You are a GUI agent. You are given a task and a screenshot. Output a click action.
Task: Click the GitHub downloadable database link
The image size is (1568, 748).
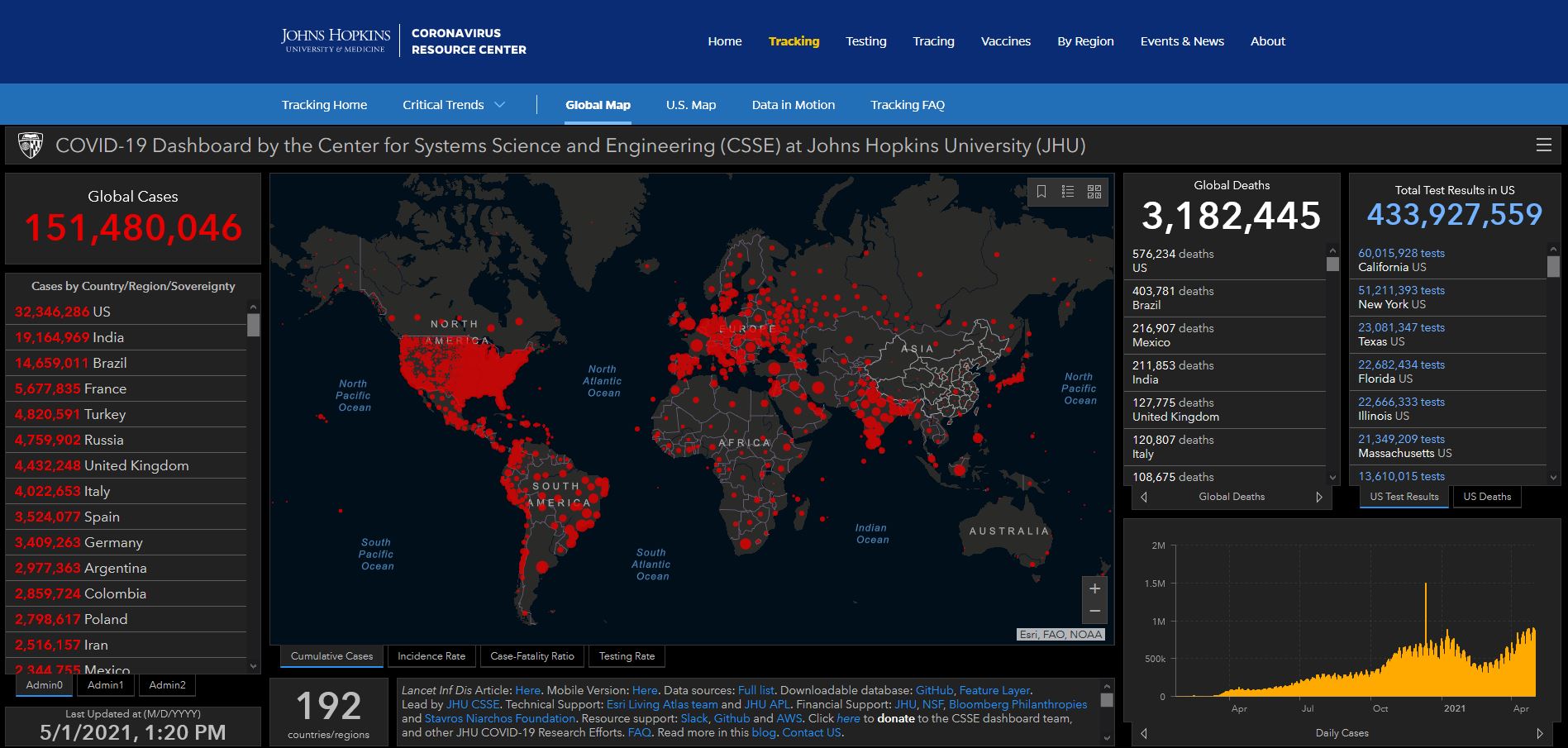click(x=934, y=690)
